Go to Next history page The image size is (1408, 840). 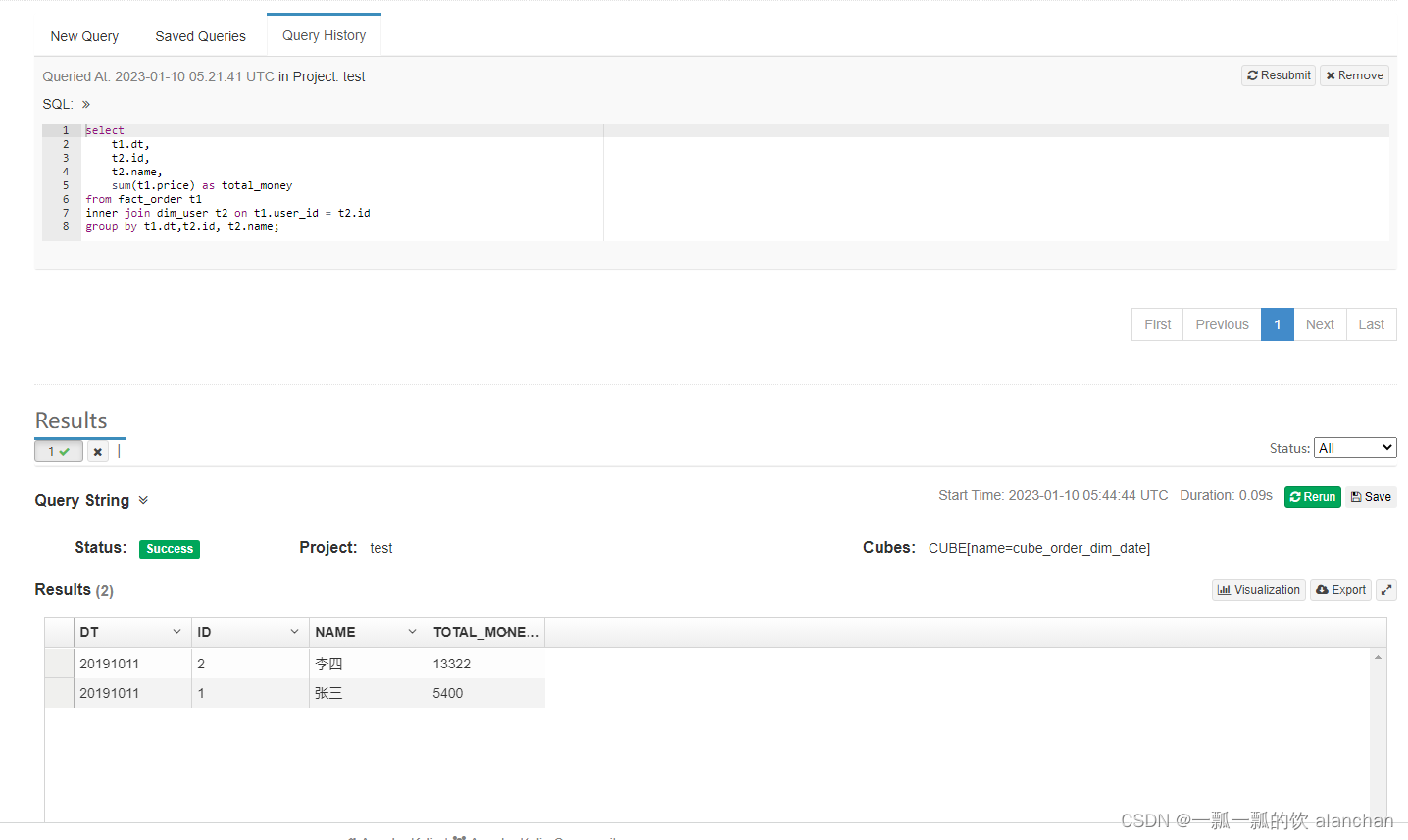click(1320, 324)
